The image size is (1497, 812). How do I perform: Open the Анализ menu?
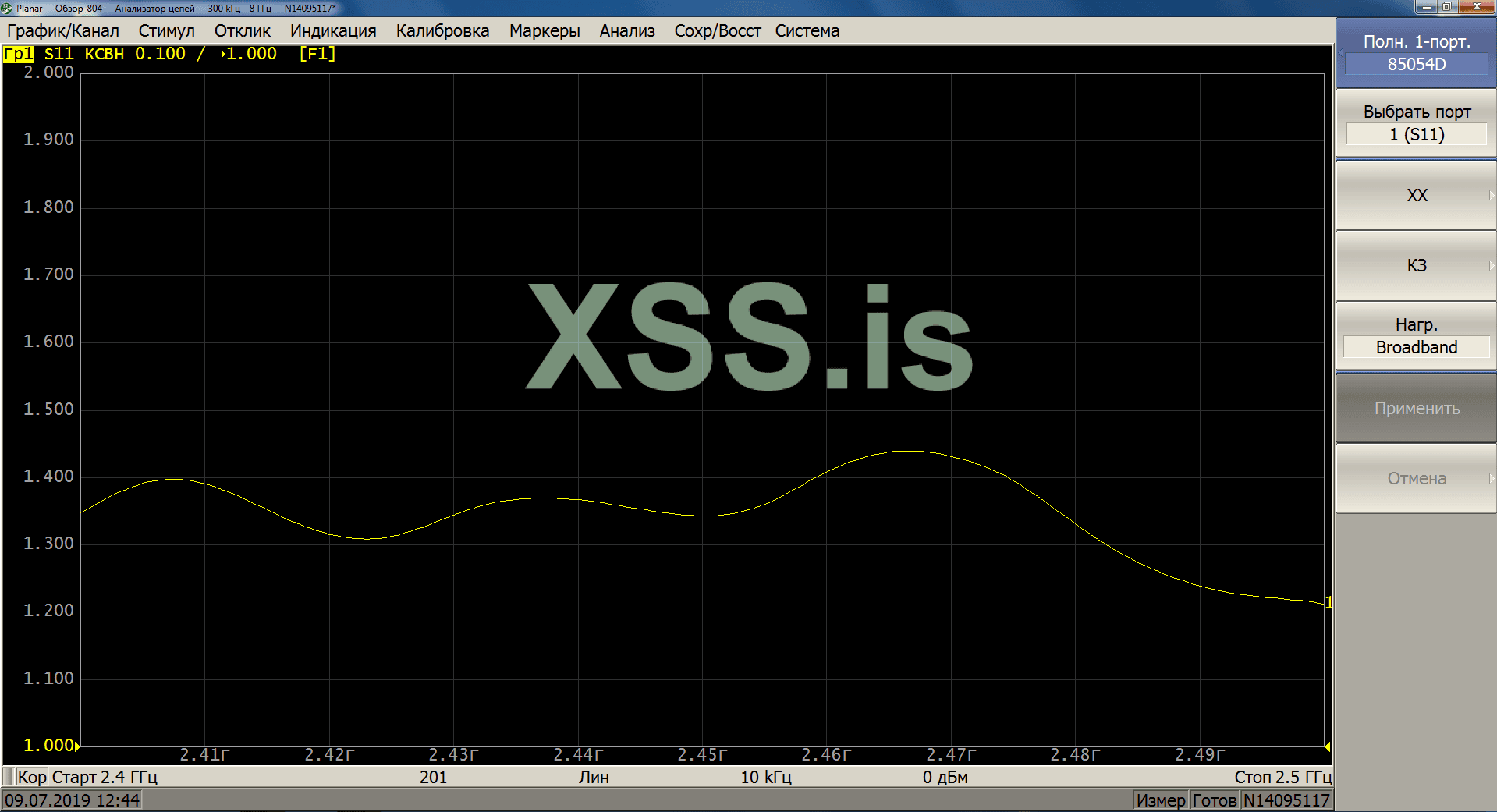(x=626, y=30)
